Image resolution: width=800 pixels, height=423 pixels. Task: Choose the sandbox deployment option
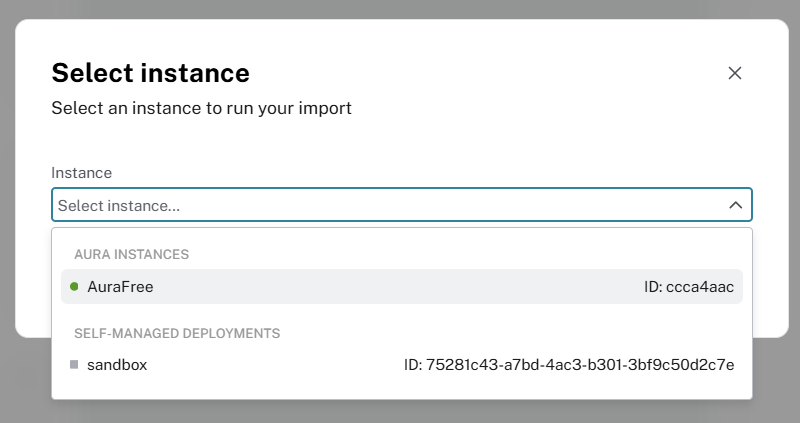click(x=400, y=365)
